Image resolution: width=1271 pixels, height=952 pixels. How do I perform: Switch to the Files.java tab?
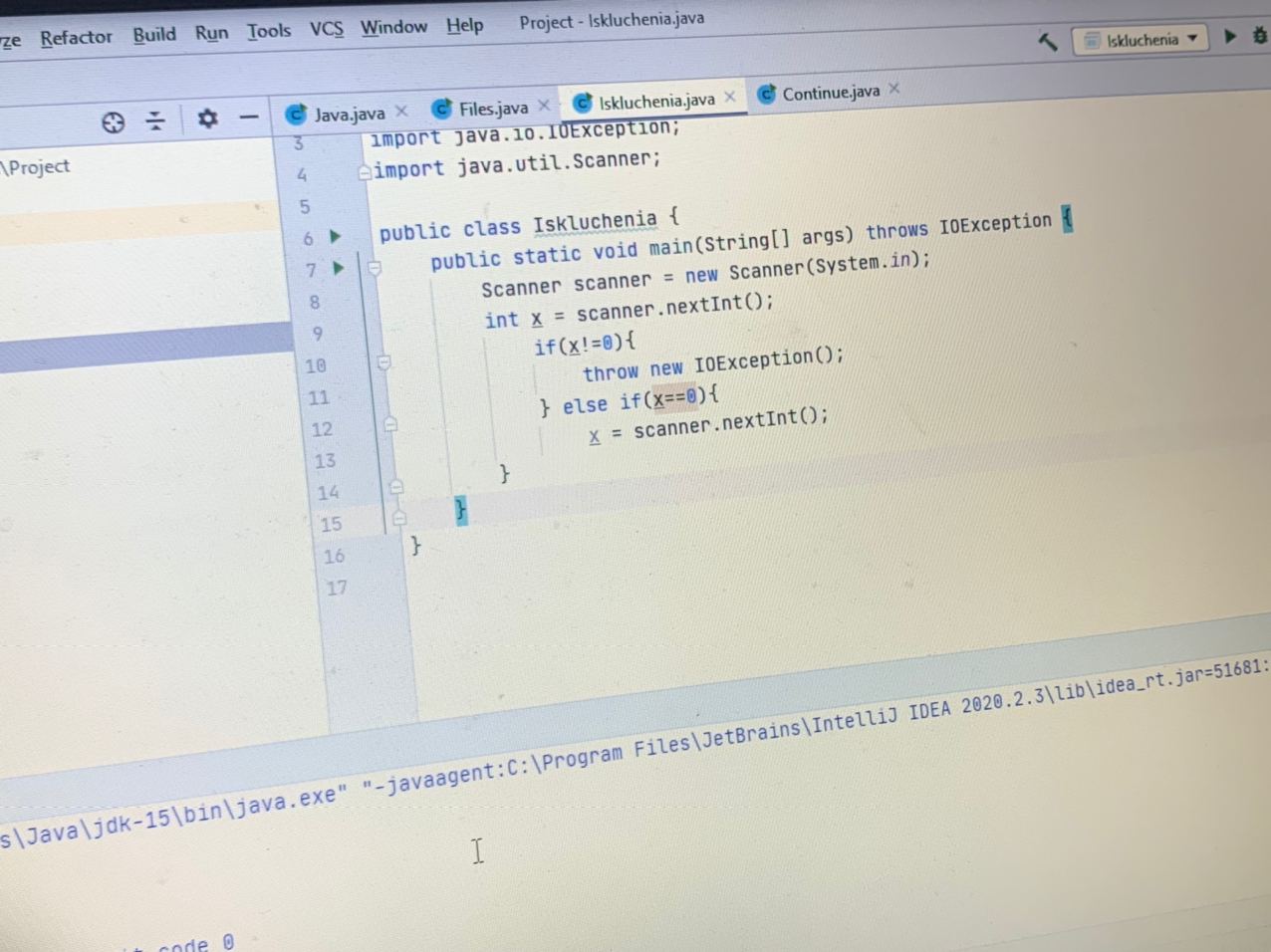point(493,108)
